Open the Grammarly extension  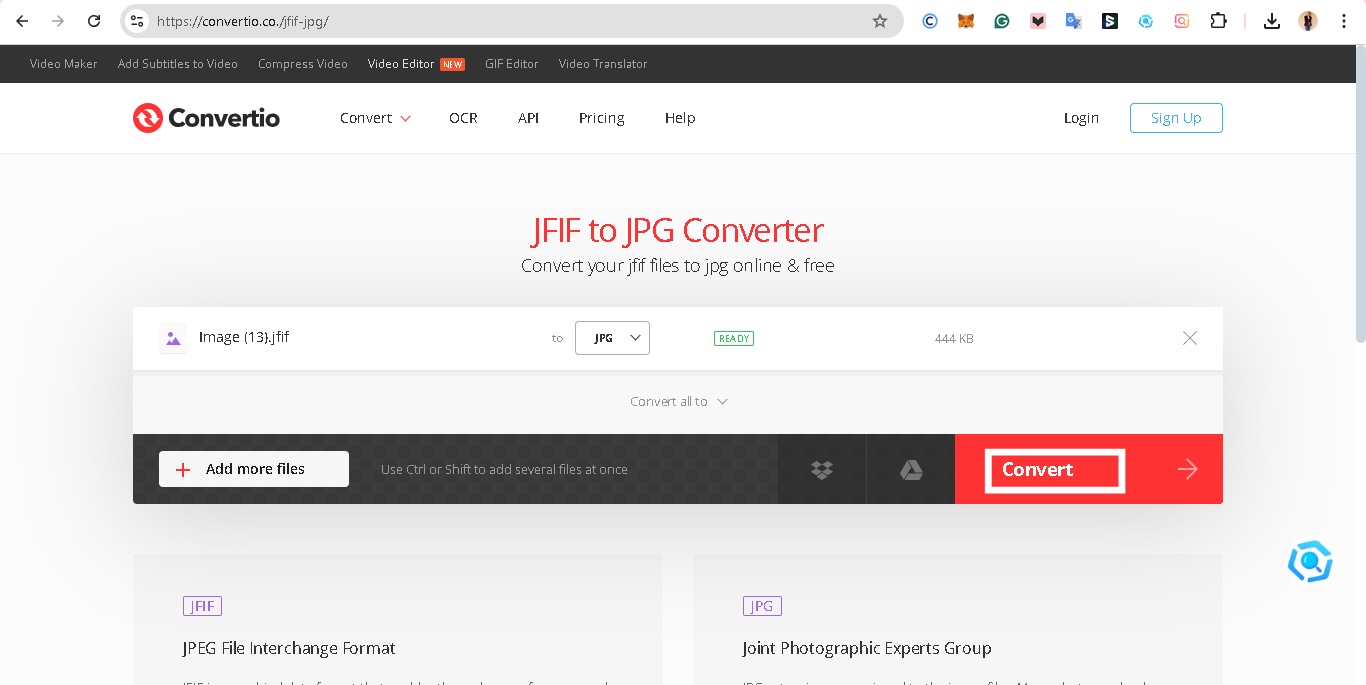pyautogui.click(x=1002, y=20)
